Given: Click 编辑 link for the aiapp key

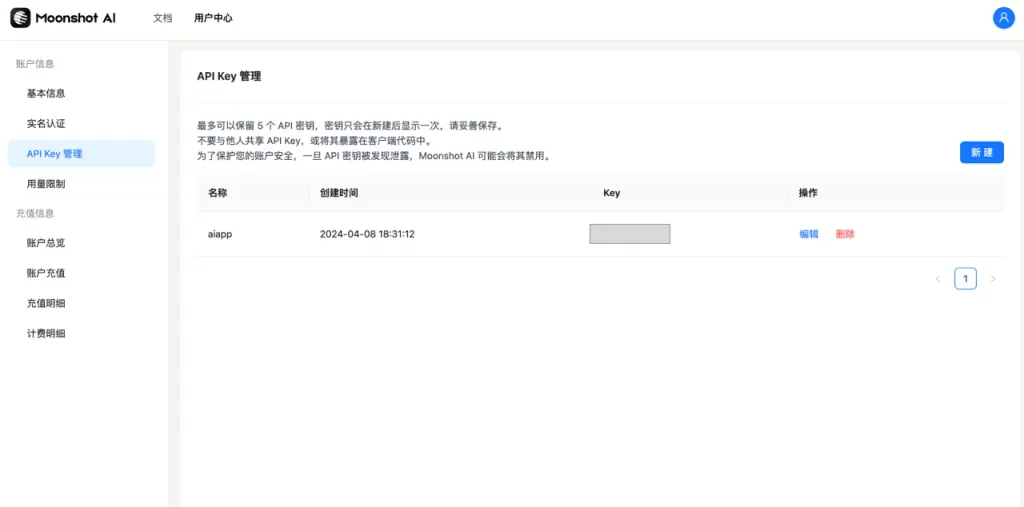Looking at the screenshot, I should pyautogui.click(x=809, y=234).
